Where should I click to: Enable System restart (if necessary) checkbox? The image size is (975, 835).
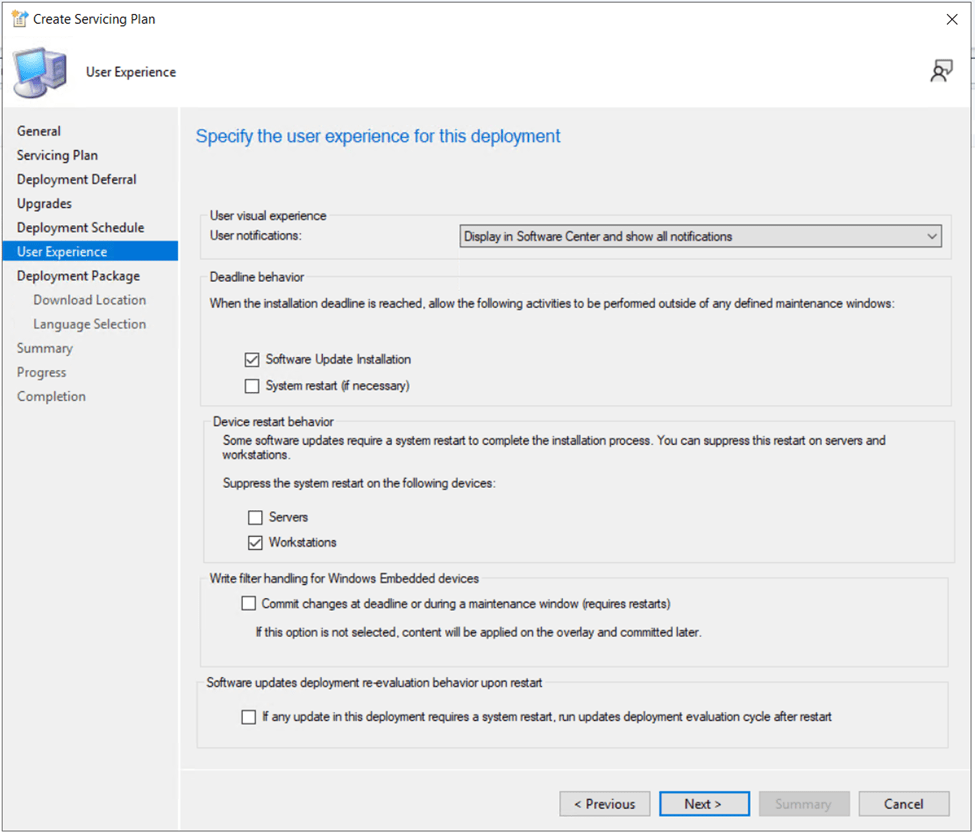point(252,386)
